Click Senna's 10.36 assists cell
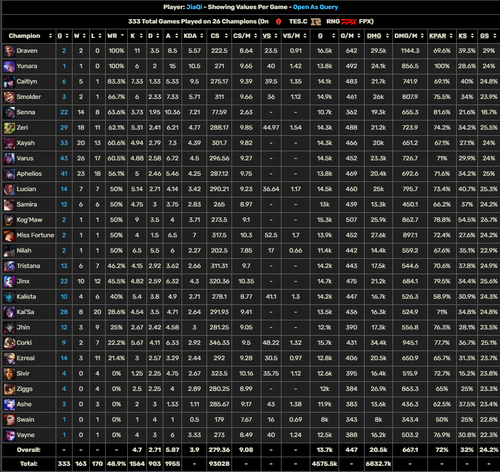The image size is (500, 472). click(172, 112)
